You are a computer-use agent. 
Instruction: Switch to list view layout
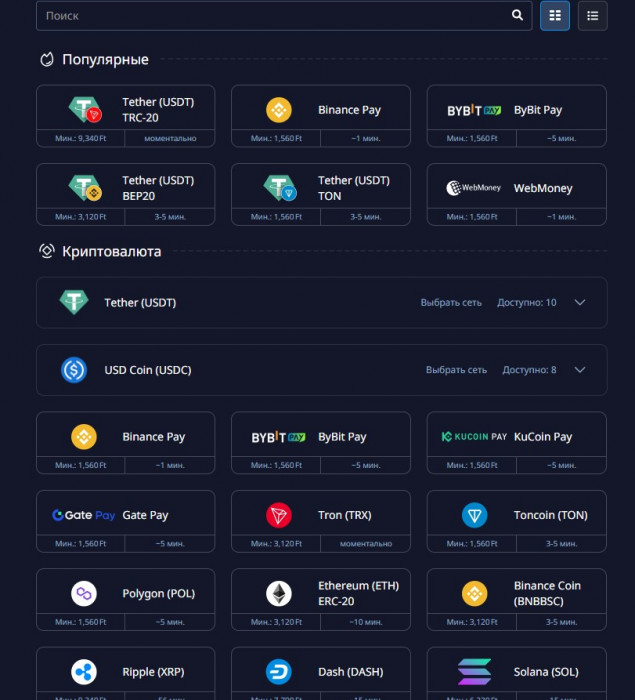tap(593, 16)
